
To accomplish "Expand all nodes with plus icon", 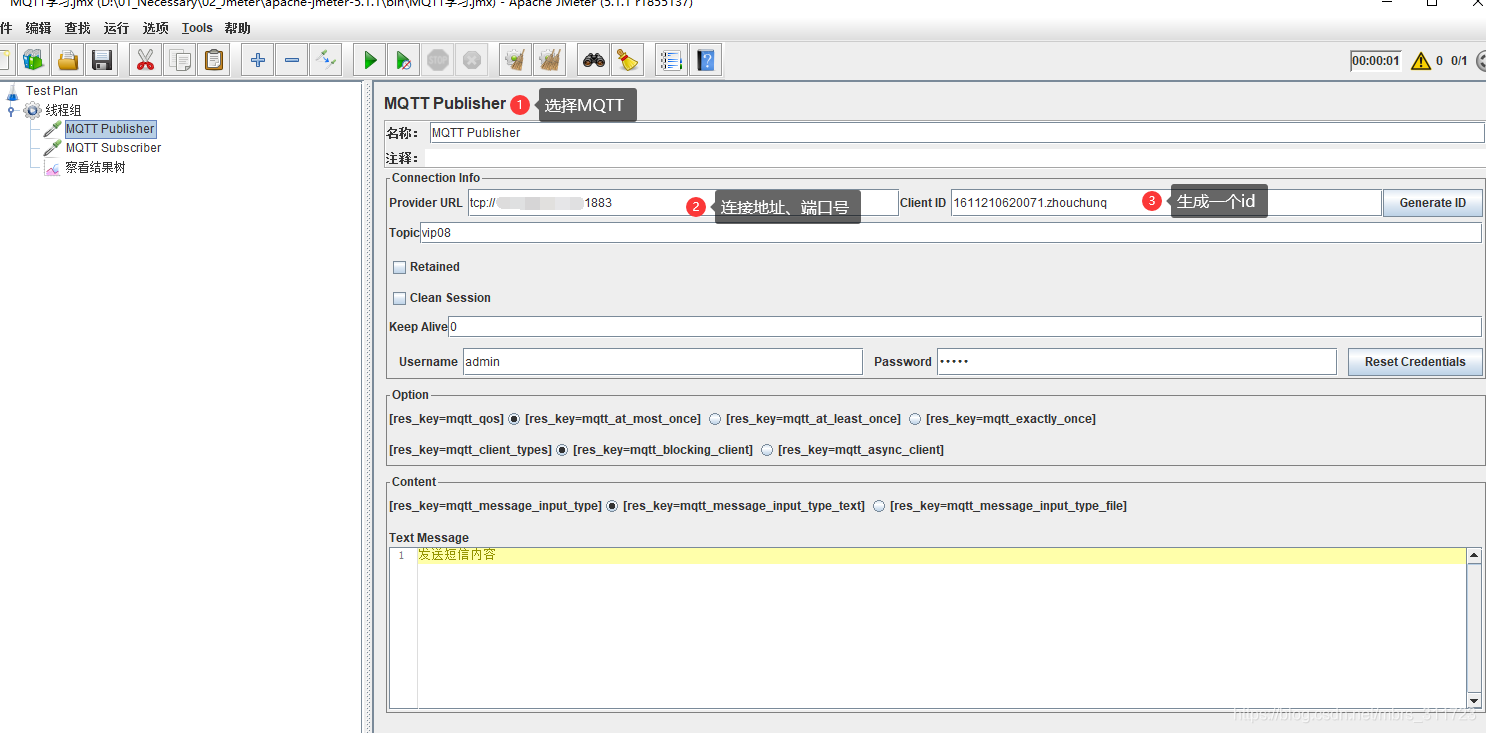I will [258, 60].
